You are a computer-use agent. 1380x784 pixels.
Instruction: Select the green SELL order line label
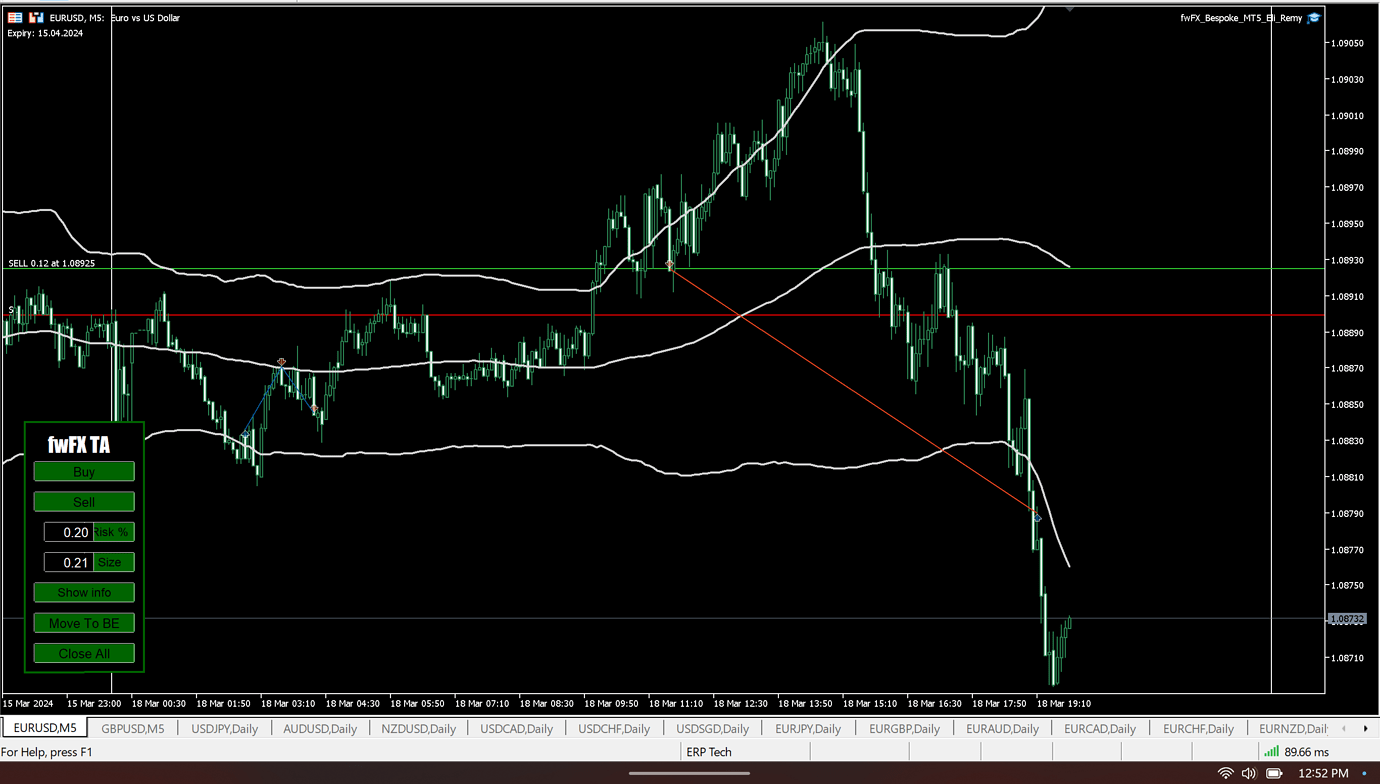(x=51, y=263)
